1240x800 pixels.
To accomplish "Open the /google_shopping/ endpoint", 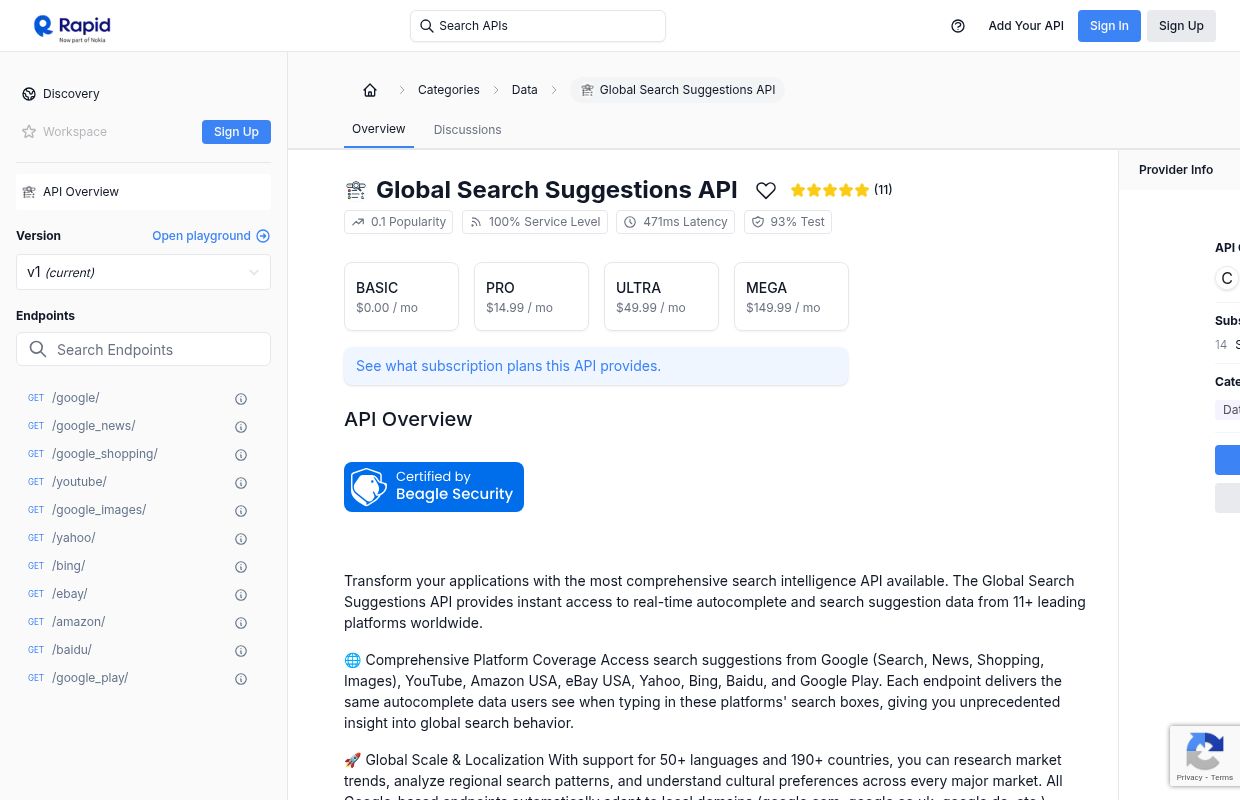I will [x=105, y=454].
